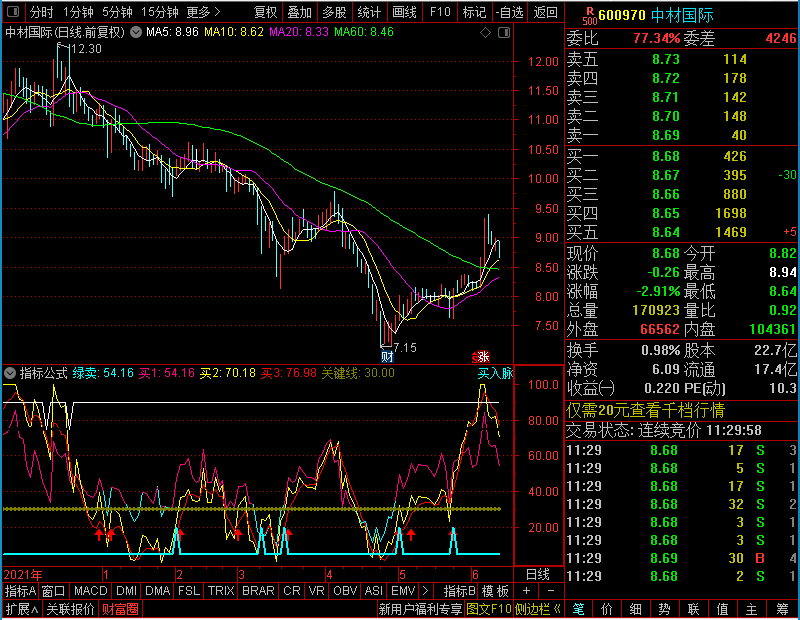Select the 1分钟 period

[x=78, y=12]
